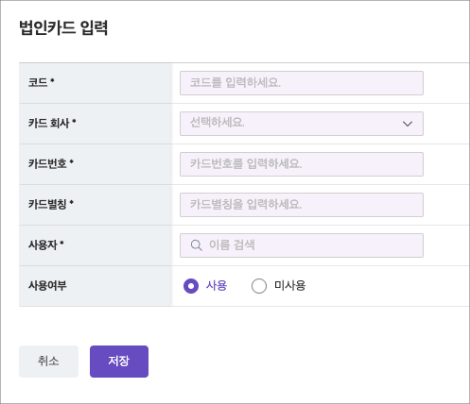Click the 저장 button
This screenshot has width=470, height=404.
pyautogui.click(x=119, y=361)
